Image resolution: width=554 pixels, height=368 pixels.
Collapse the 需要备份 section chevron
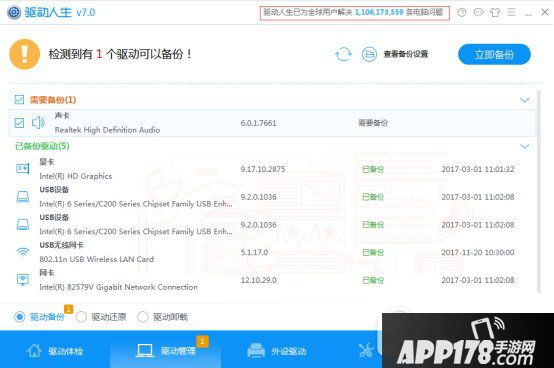click(525, 100)
